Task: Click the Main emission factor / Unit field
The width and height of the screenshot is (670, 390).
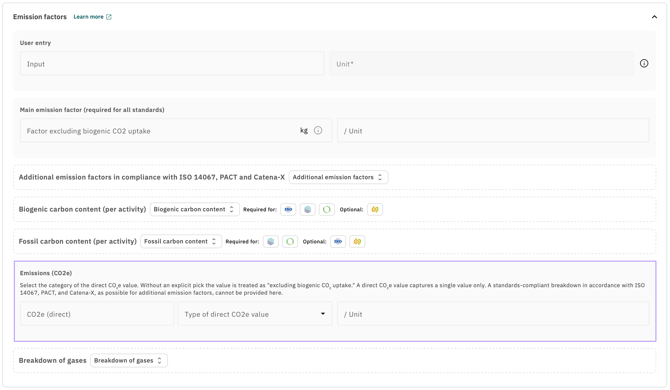Action: pos(493,131)
